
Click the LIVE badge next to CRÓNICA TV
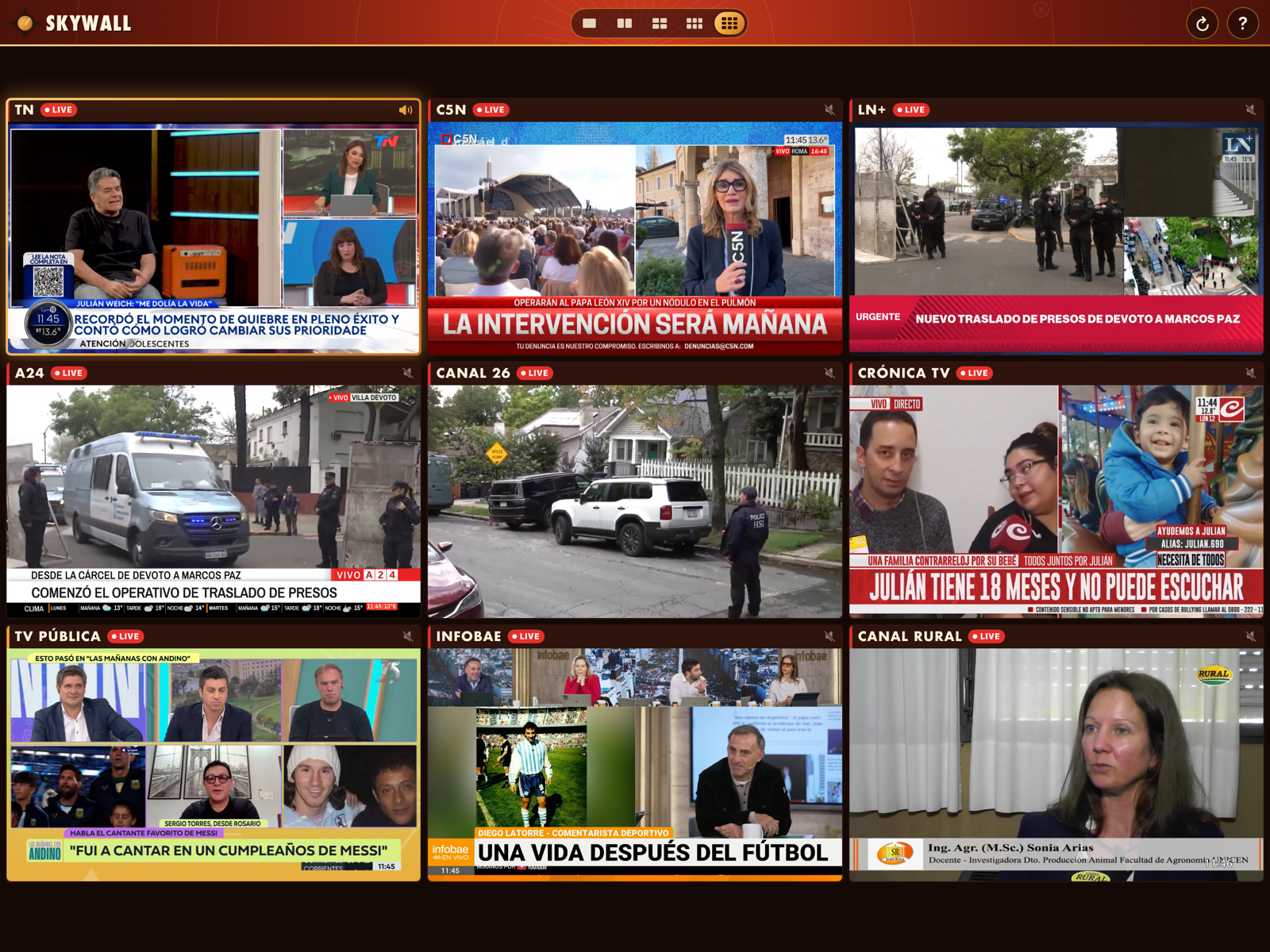(x=975, y=373)
